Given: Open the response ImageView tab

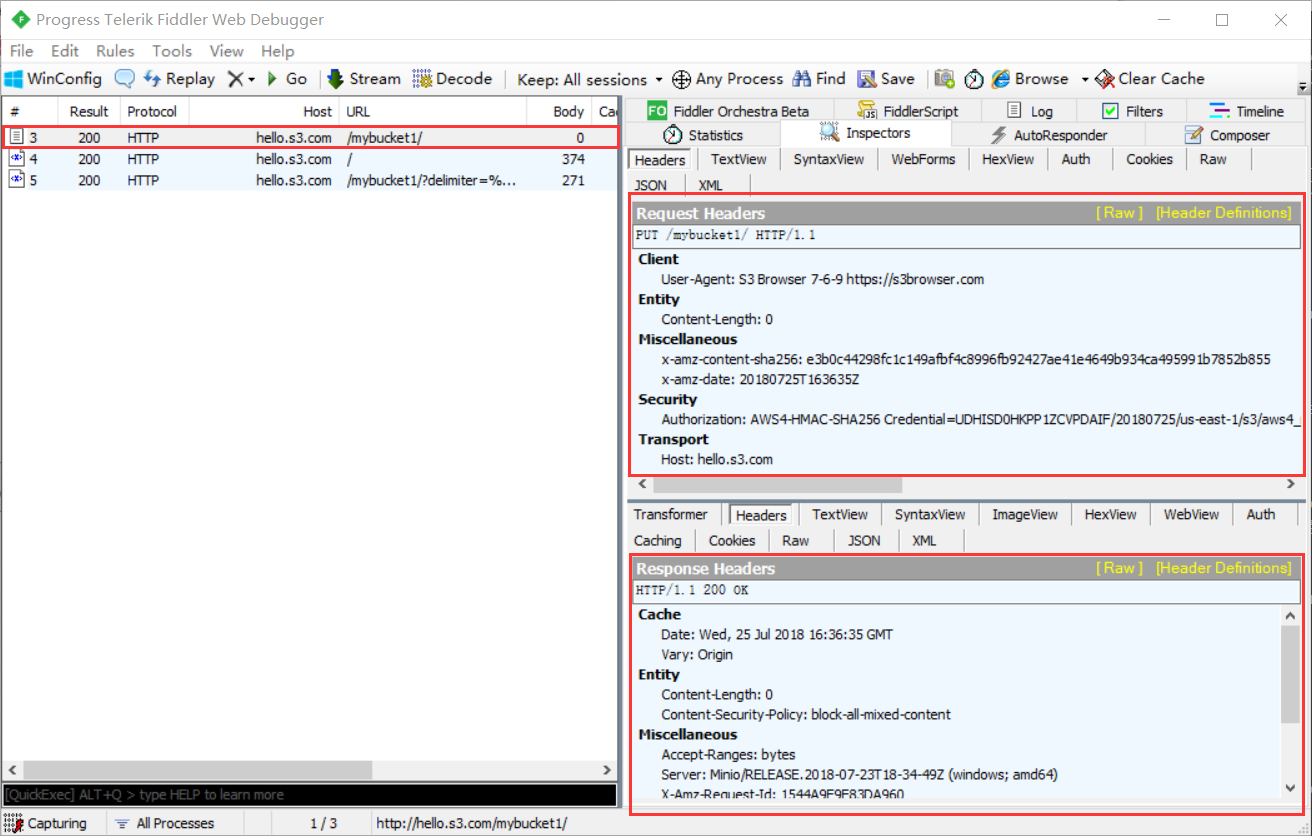Looking at the screenshot, I should [1025, 514].
